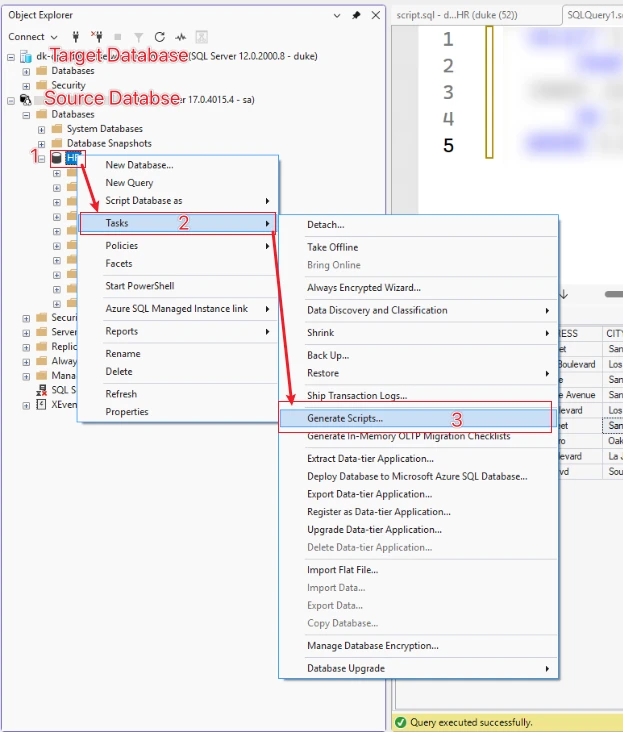The width and height of the screenshot is (623, 732).
Task: Click the target server icon
Action: point(26,56)
